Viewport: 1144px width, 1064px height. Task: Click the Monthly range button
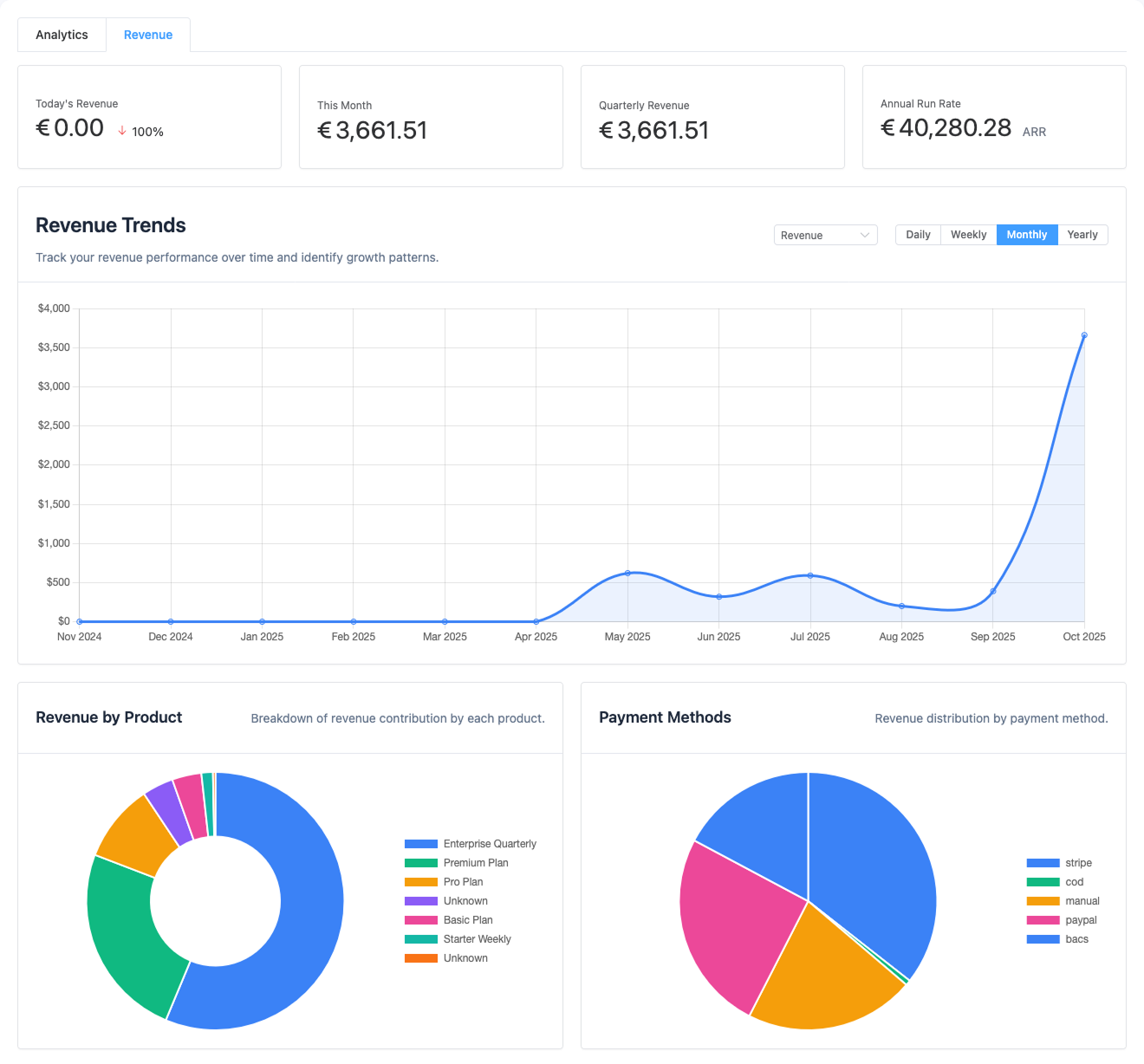(x=1026, y=235)
